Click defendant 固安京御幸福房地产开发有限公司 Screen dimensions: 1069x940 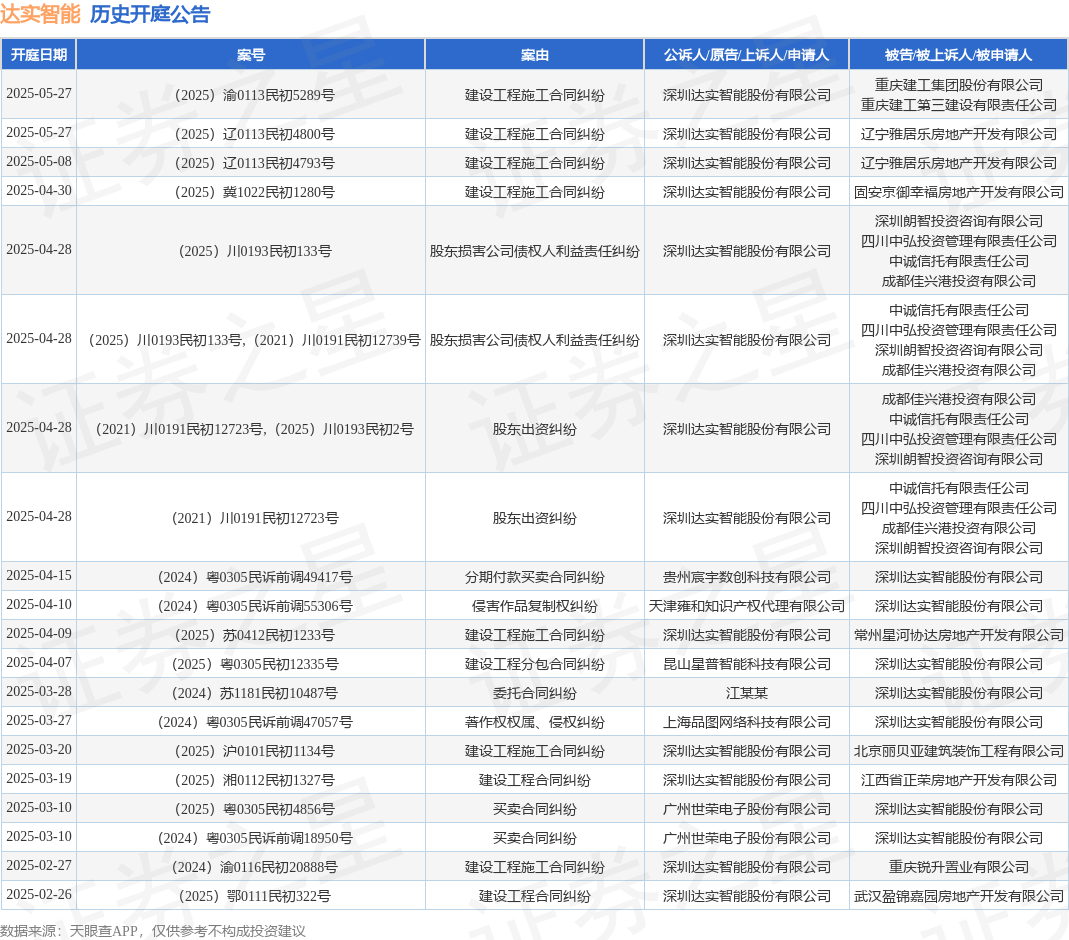tap(959, 192)
